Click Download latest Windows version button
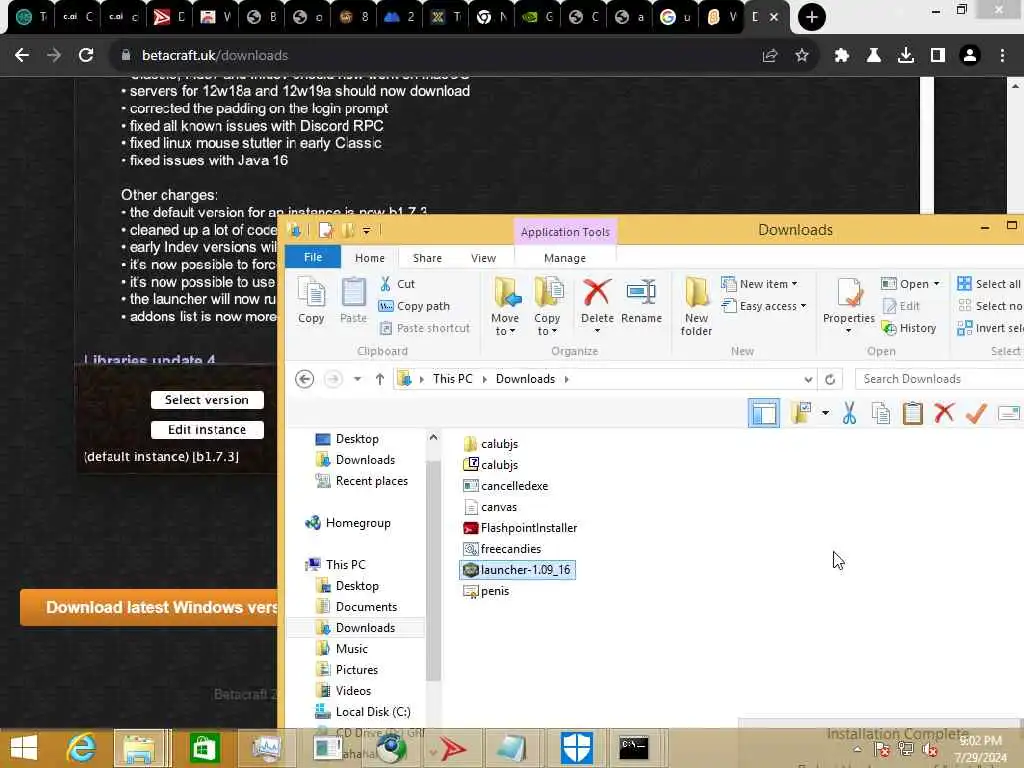1024x768 pixels. point(149,607)
